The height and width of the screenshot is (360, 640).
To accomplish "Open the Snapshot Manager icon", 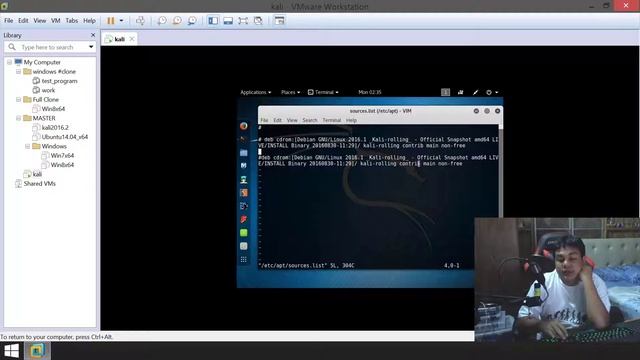I will (x=192, y=20).
